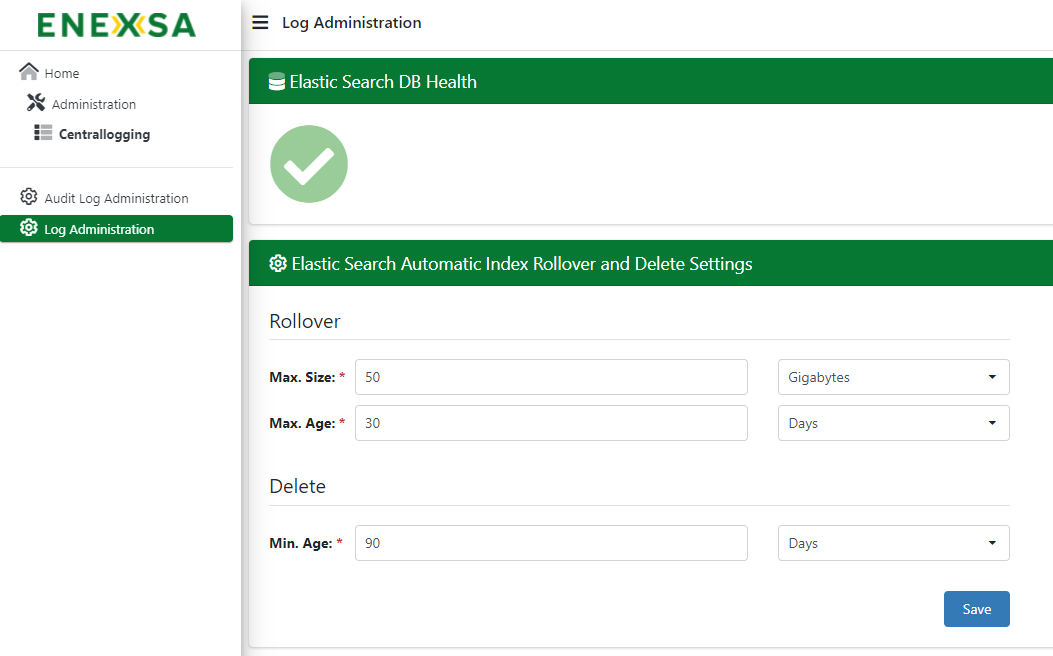1053x656 pixels.
Task: Click the Min. Age input field
Action: 551,543
